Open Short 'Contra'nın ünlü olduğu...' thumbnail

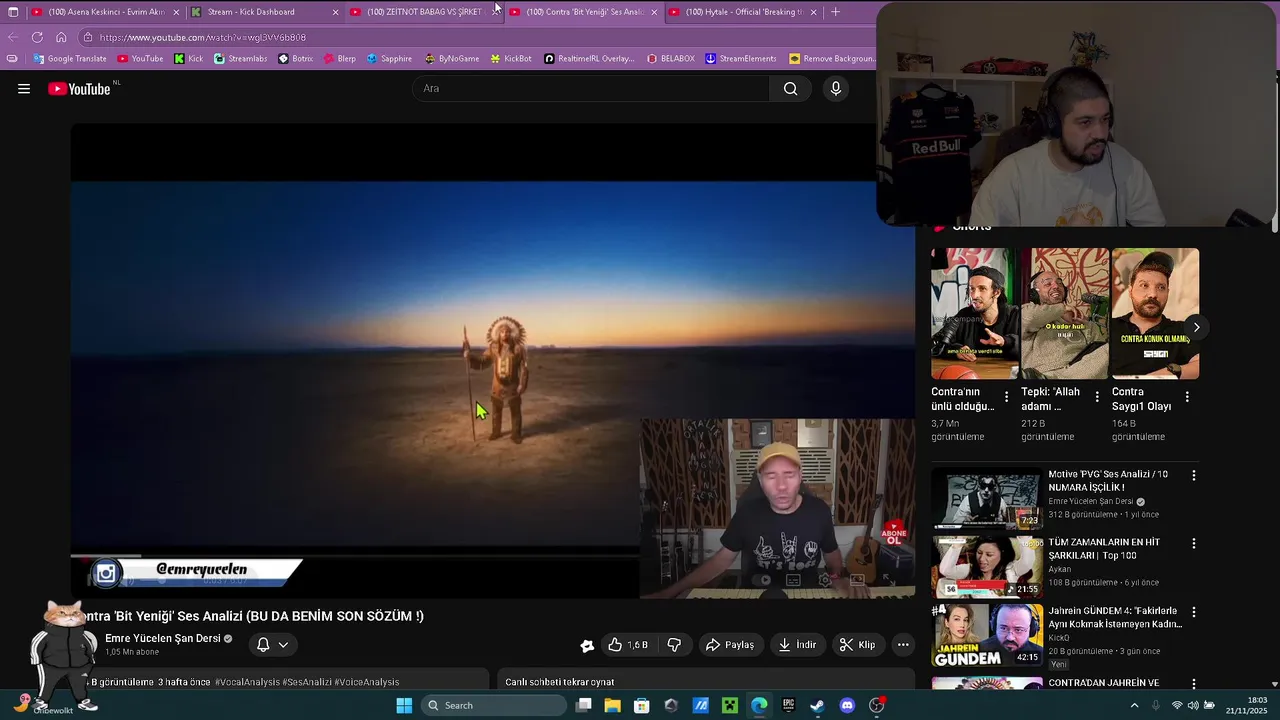pyautogui.click(x=975, y=313)
